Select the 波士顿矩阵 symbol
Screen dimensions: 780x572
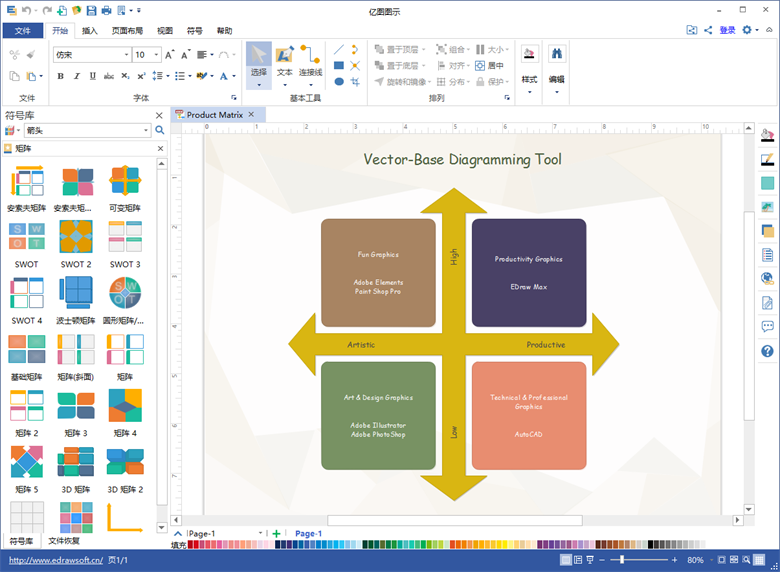click(76, 300)
